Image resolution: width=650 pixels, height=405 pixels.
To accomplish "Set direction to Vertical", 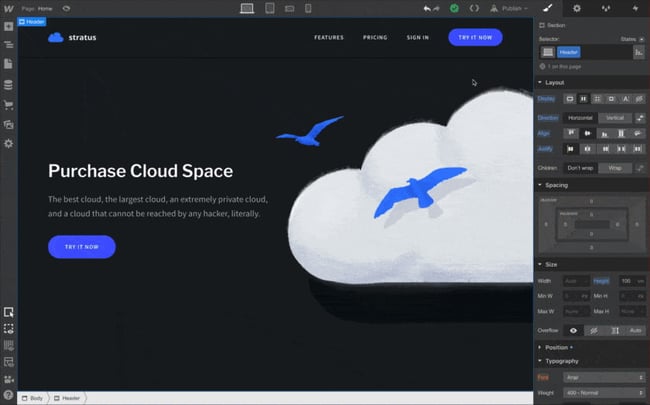I will (x=614, y=117).
